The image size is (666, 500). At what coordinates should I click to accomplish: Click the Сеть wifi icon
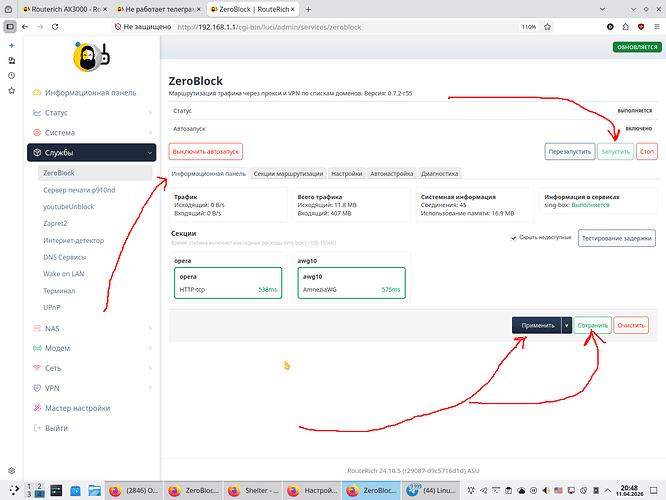pos(37,368)
